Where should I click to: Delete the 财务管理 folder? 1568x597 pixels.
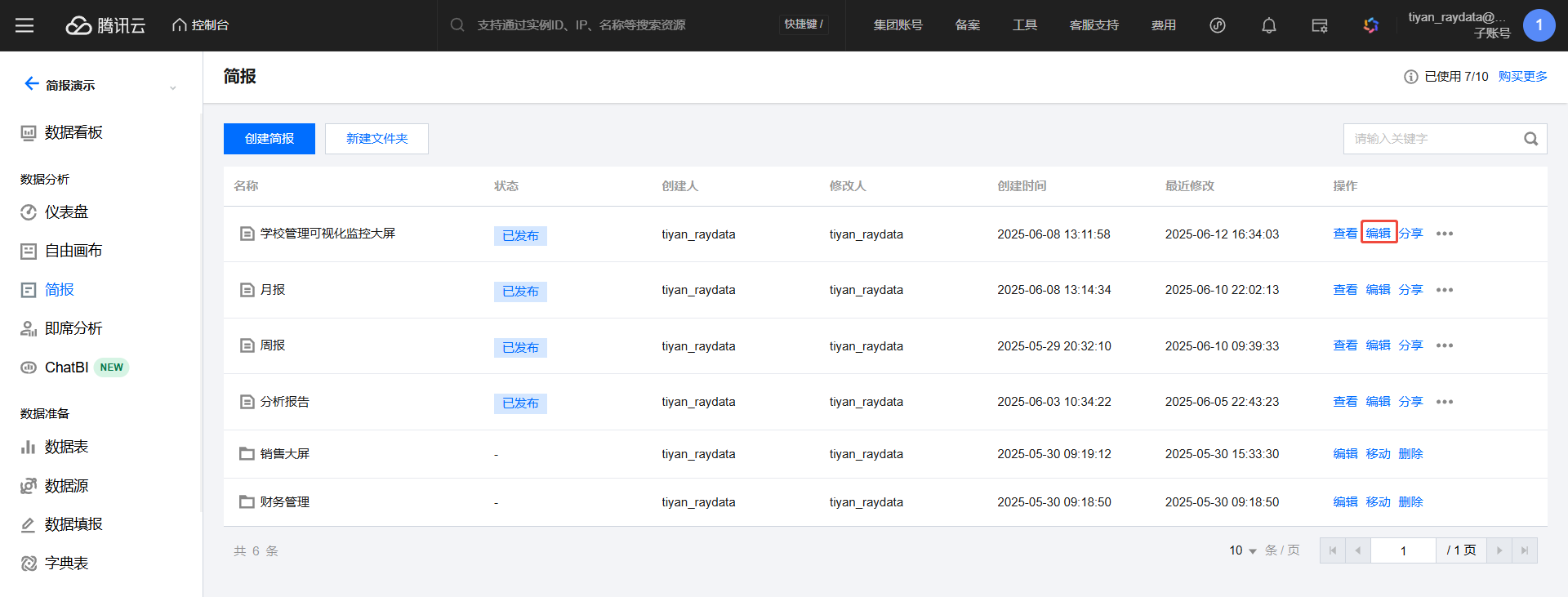[1410, 502]
